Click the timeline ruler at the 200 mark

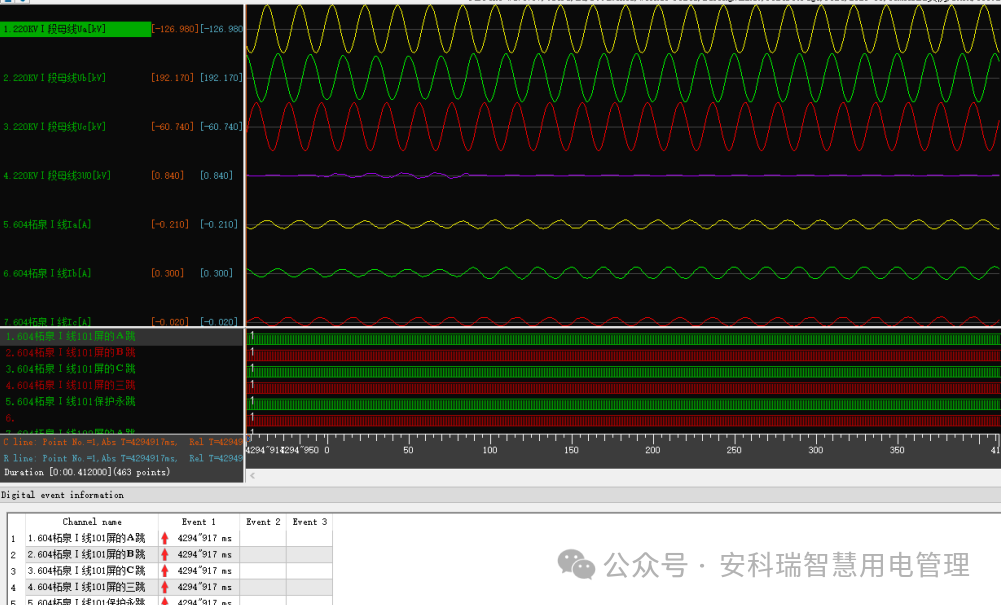click(x=651, y=450)
